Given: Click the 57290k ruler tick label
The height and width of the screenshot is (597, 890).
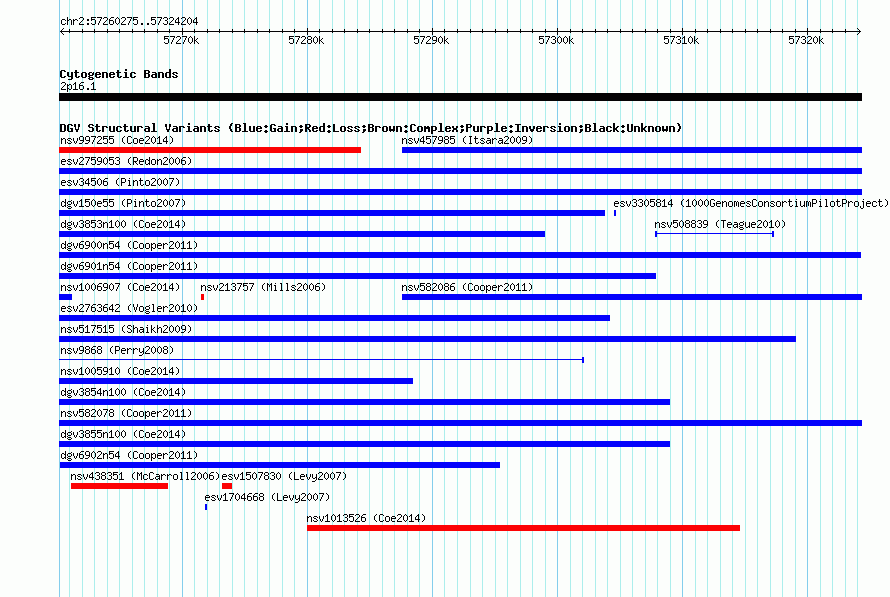Looking at the screenshot, I should 431,40.
